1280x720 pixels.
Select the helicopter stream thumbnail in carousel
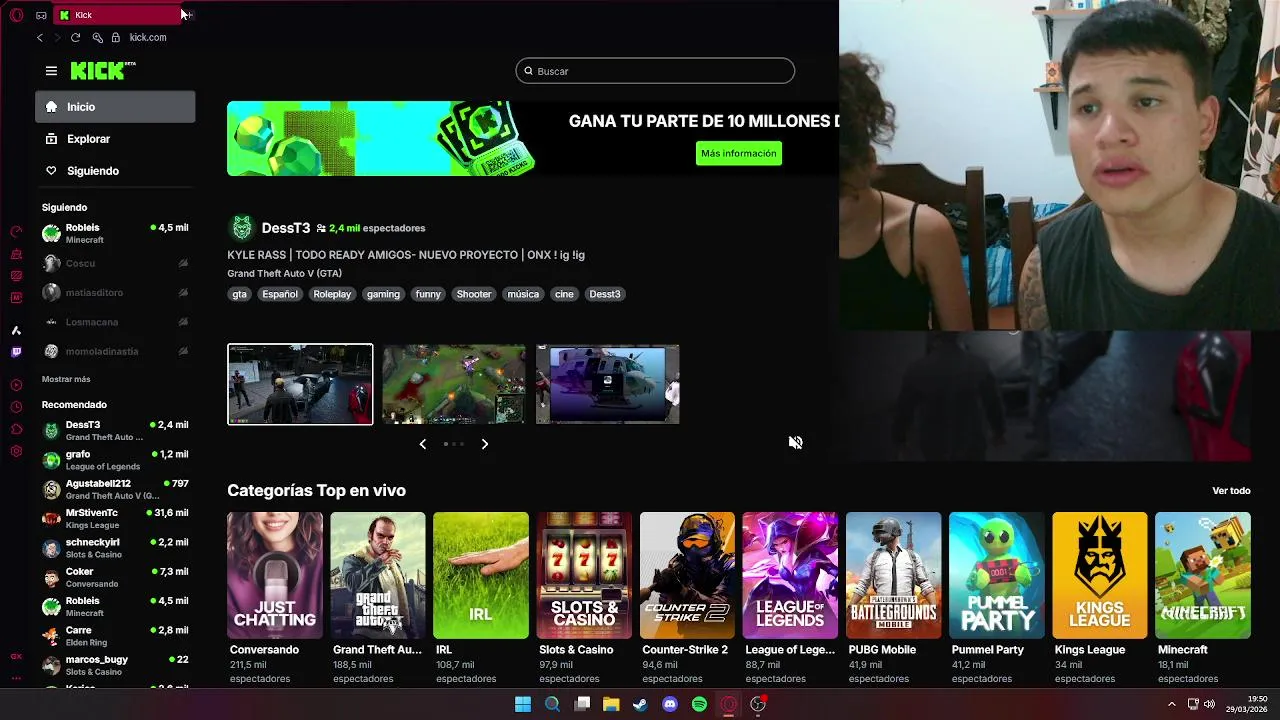pyautogui.click(x=607, y=384)
